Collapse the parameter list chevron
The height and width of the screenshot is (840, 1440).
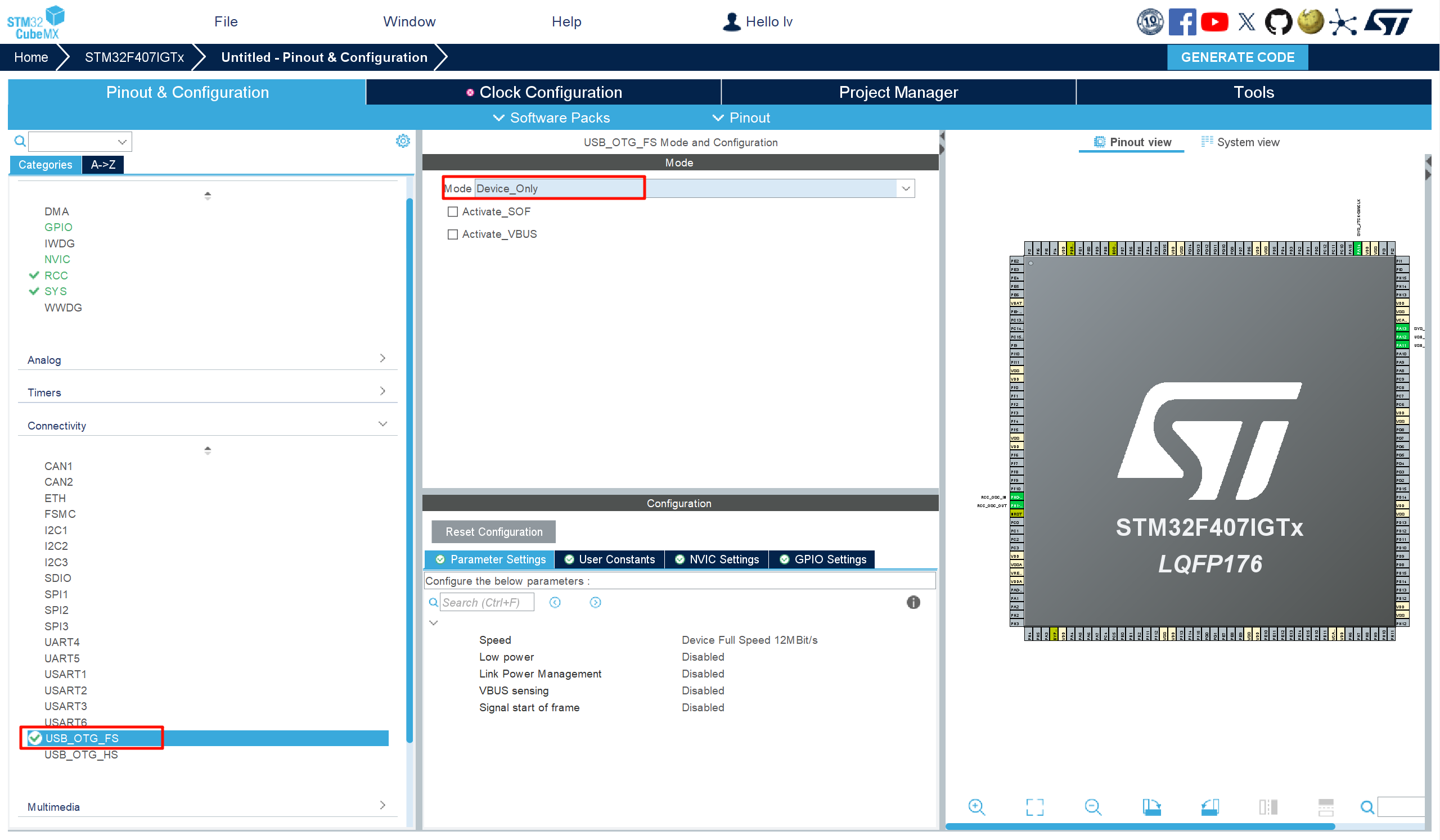pyautogui.click(x=434, y=623)
